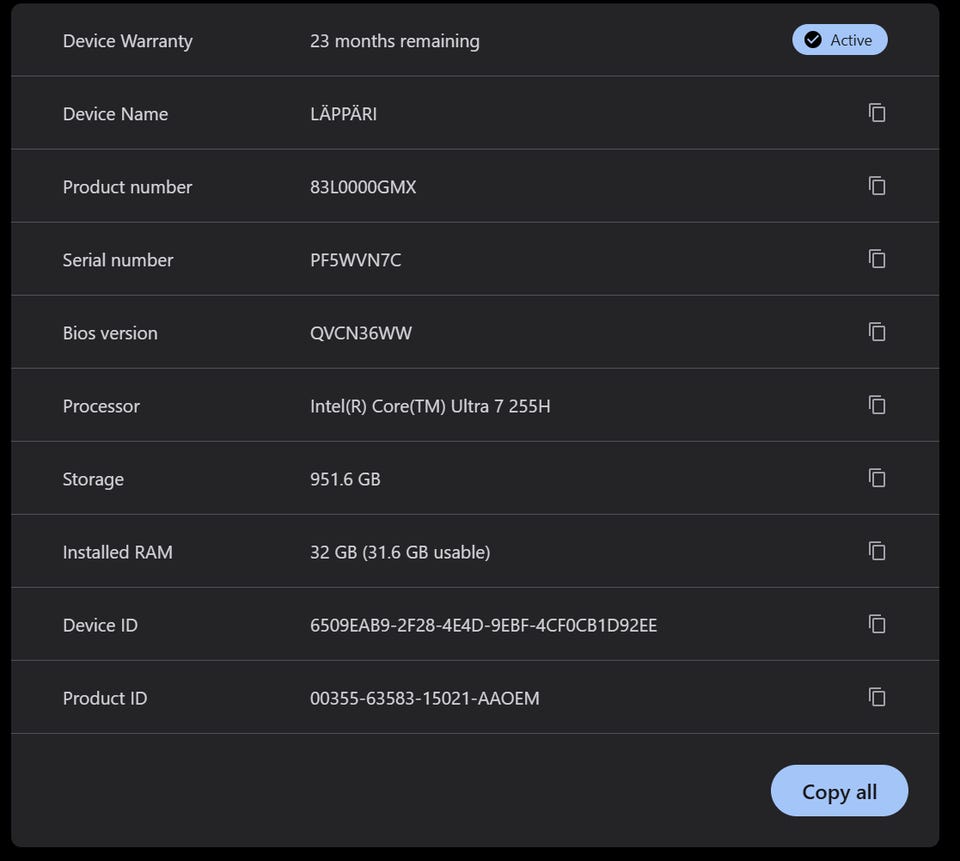Viewport: 960px width, 861px height.
Task: Click the Intel Core Ultra 7 255H text
Action: pos(430,406)
